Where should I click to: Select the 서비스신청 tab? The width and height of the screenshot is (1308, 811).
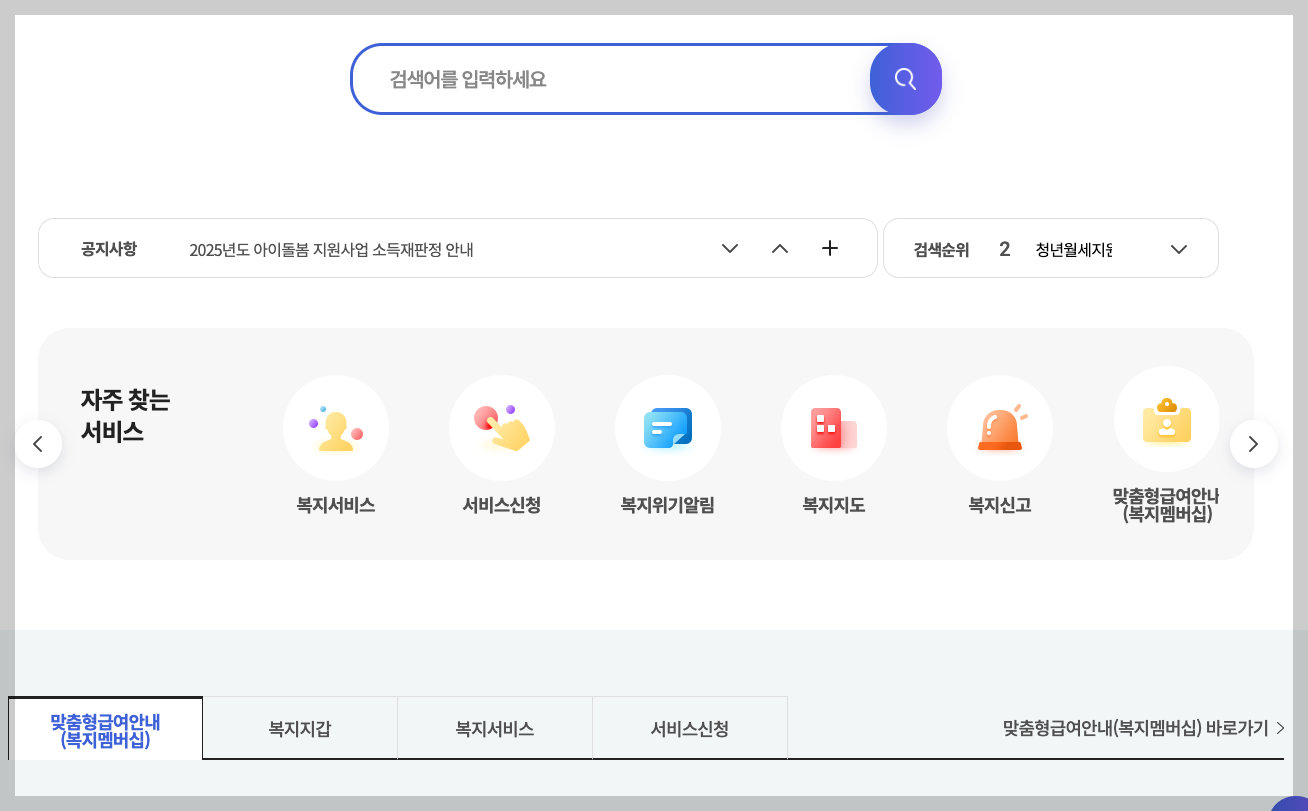[690, 728]
